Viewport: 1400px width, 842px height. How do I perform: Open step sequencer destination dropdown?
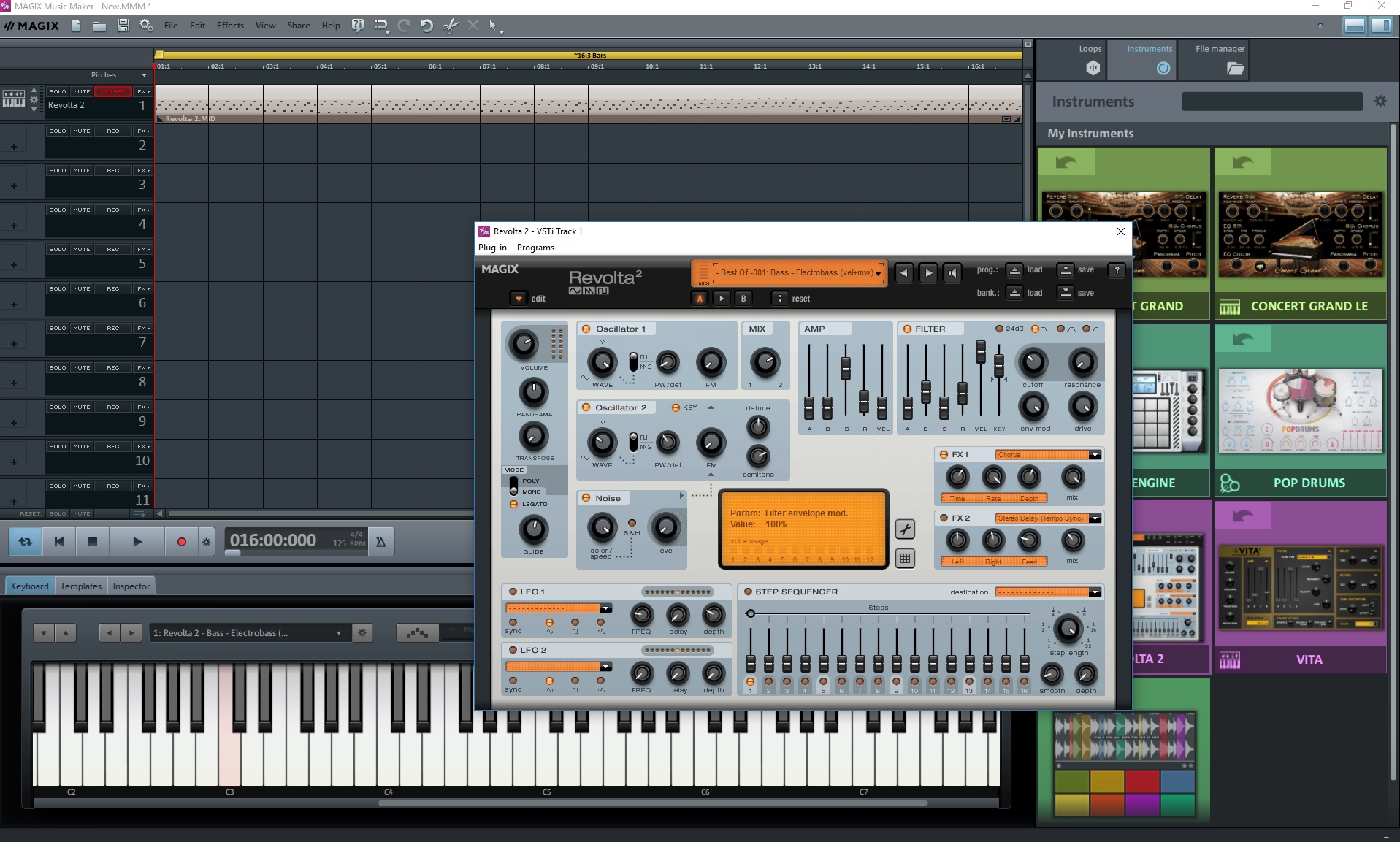coord(1095,592)
